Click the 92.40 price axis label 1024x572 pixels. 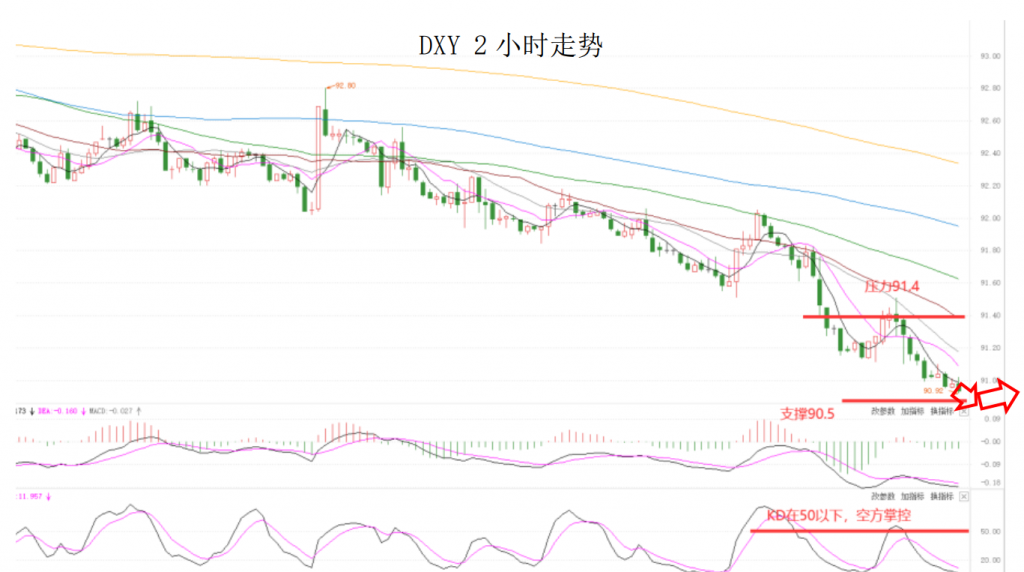(990, 153)
